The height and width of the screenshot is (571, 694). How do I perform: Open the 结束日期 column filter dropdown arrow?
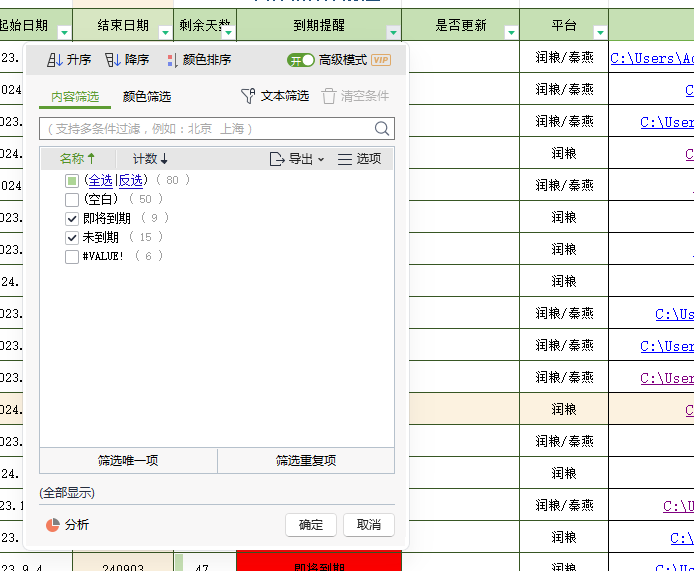164,33
